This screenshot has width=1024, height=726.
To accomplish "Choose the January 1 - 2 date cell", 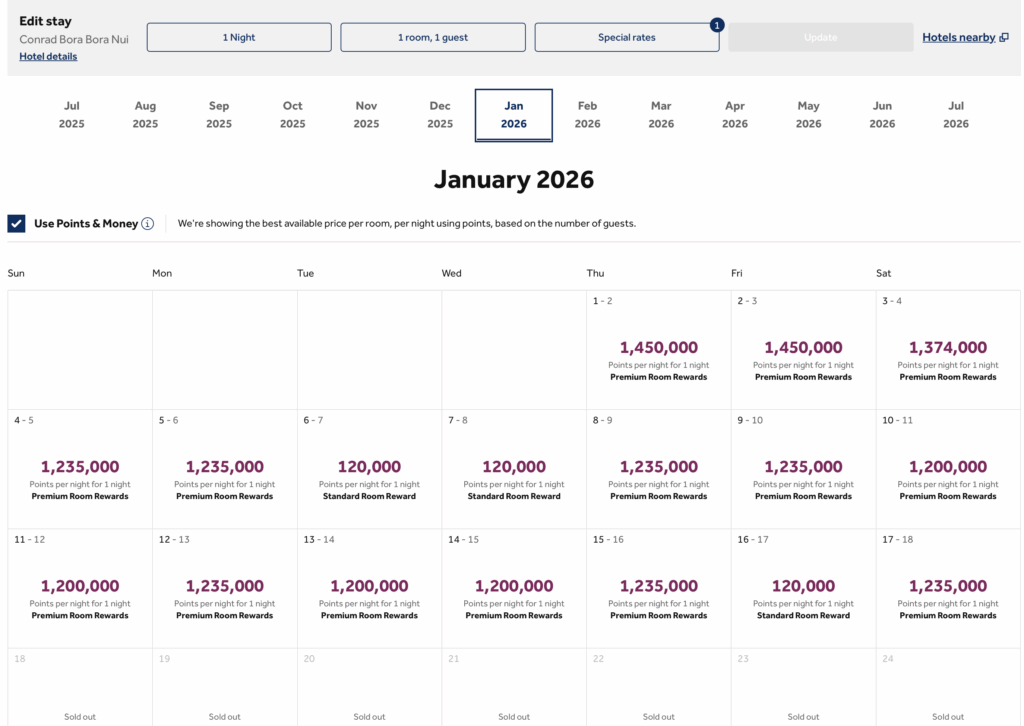I will coord(658,350).
